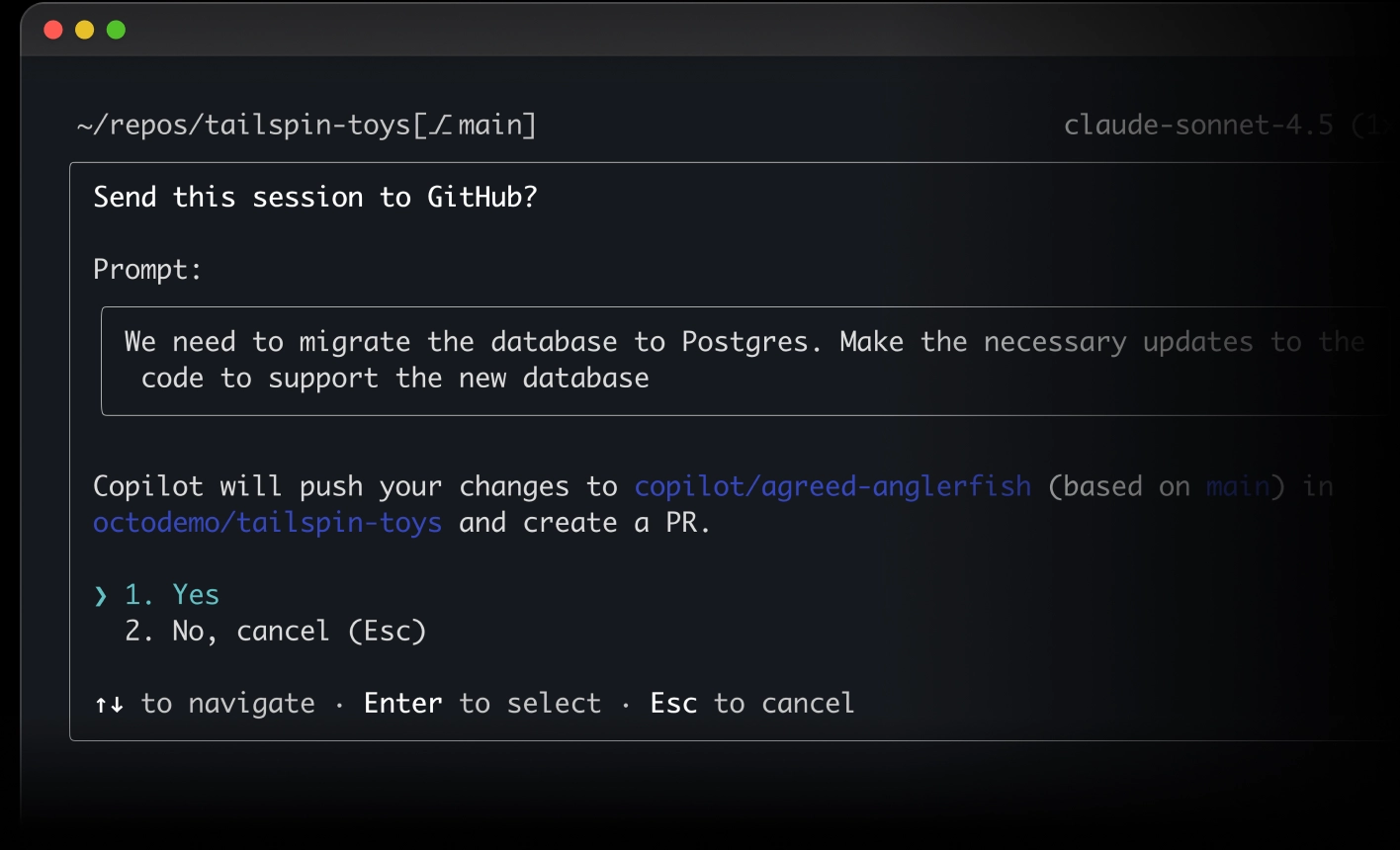Click the up-down arrows navigation icon
Viewport: 1400px width, 850px height.
(109, 704)
